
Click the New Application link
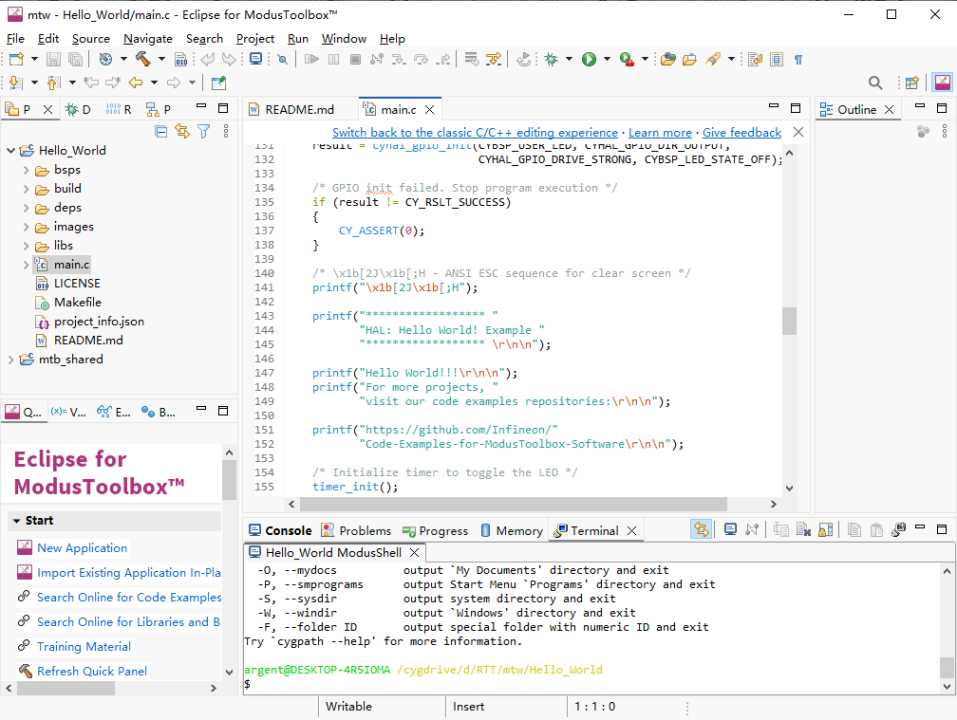[x=82, y=548]
